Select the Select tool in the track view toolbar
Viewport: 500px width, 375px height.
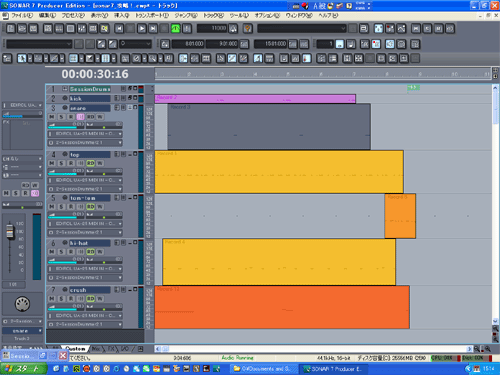coord(22,59)
